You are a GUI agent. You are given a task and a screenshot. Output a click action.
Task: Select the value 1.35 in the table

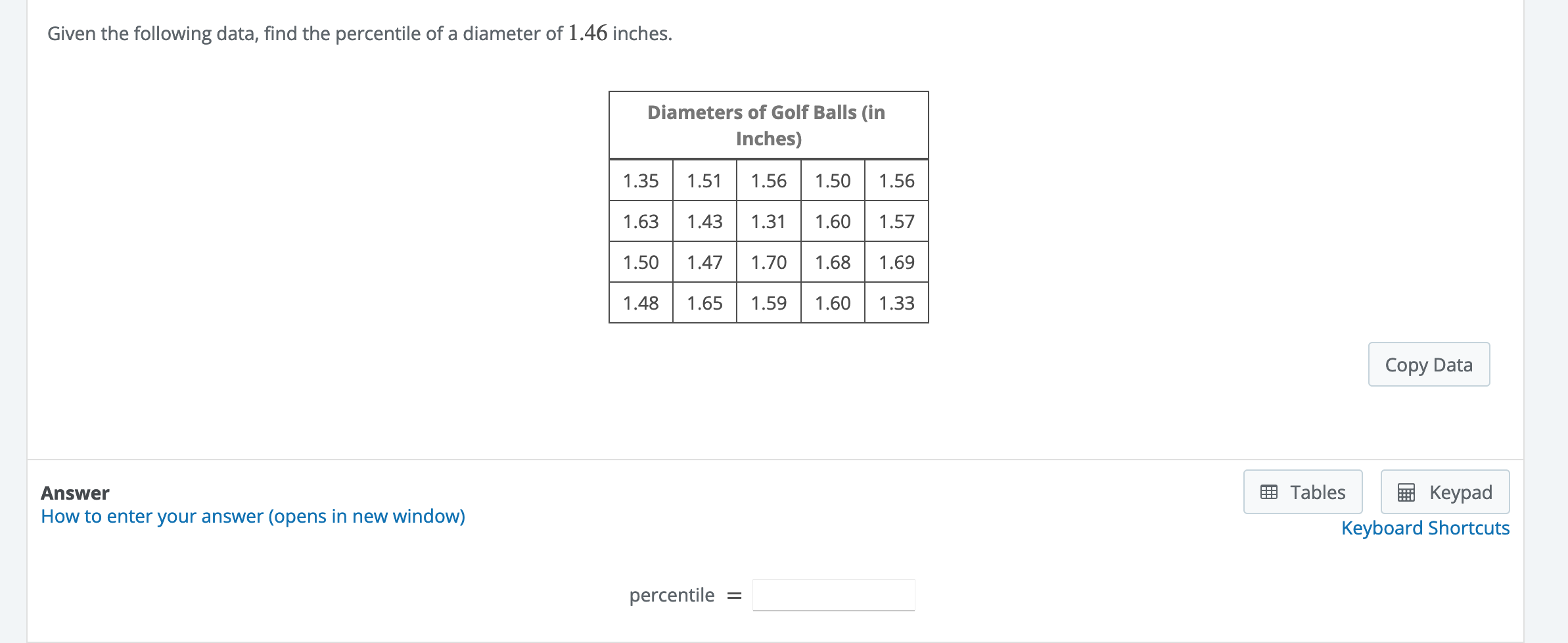pyautogui.click(x=641, y=180)
